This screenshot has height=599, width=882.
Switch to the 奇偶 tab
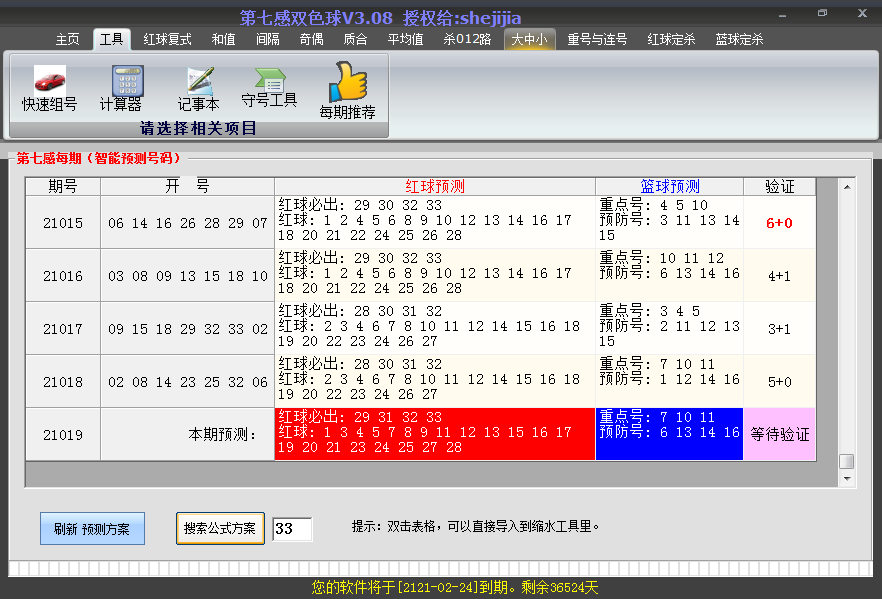pyautogui.click(x=311, y=39)
